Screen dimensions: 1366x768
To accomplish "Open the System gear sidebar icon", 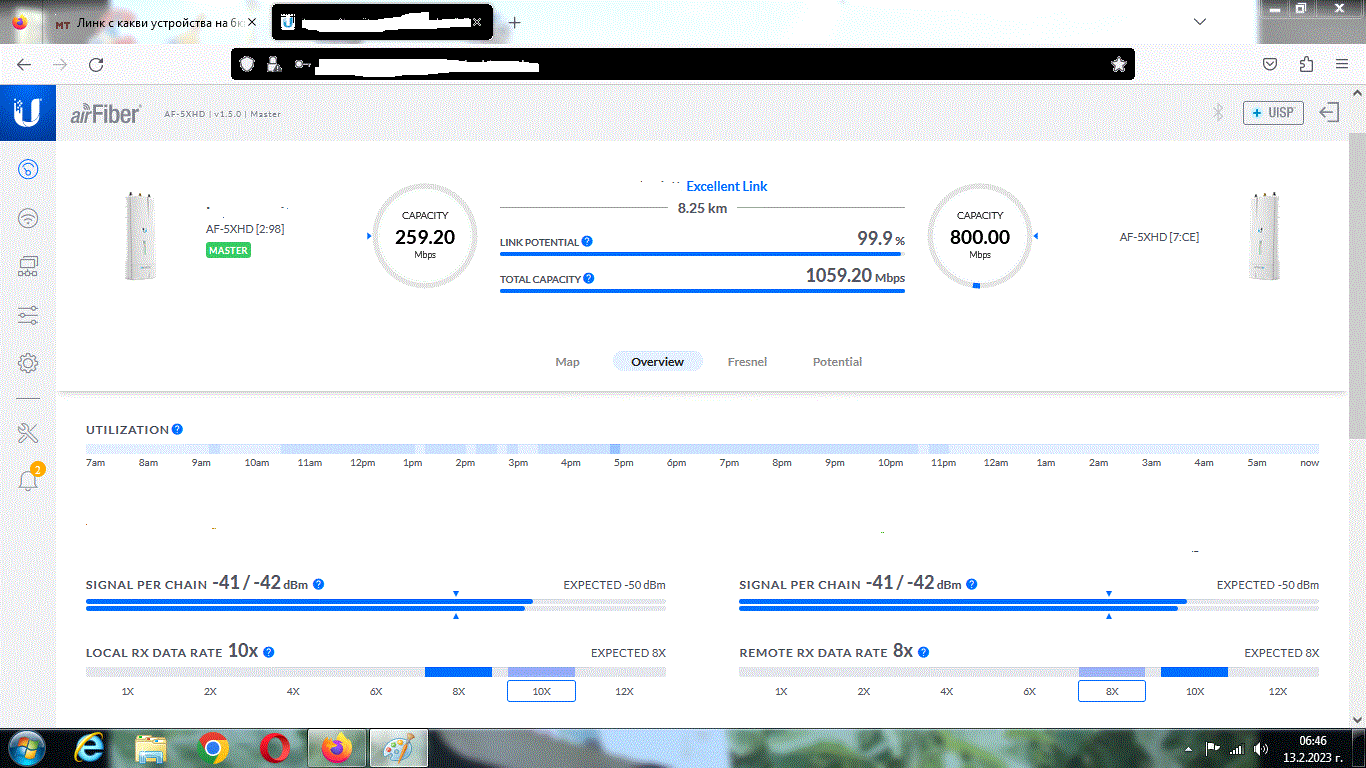I will point(28,363).
